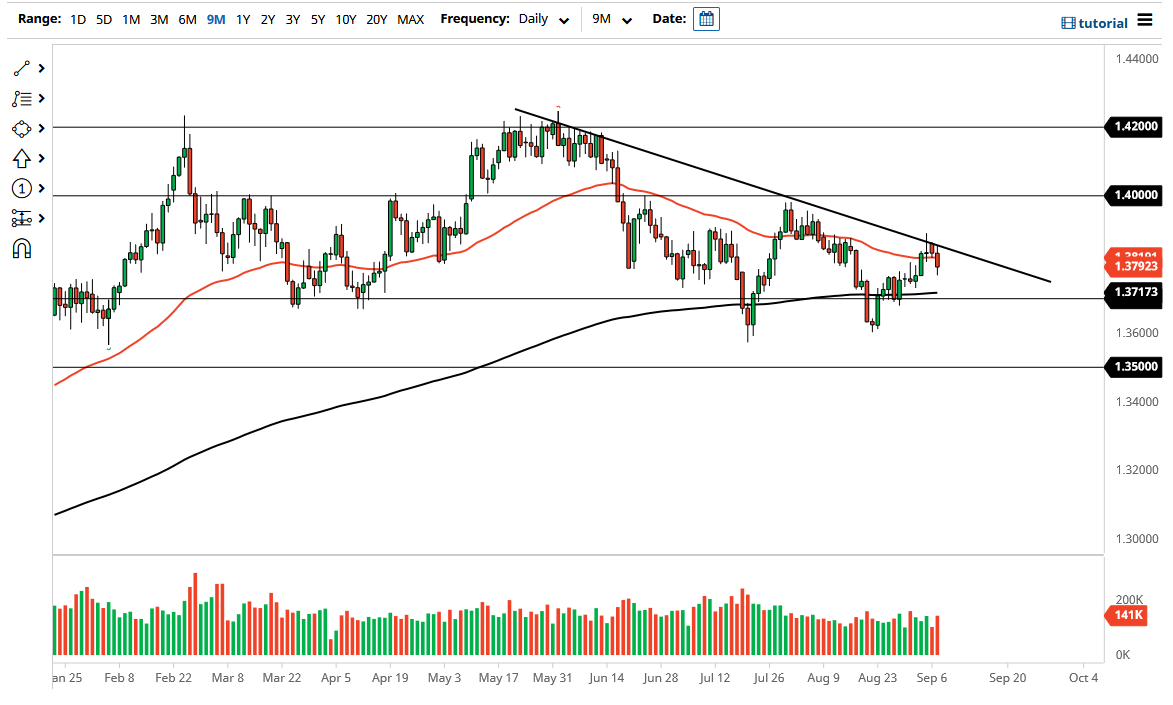Select the shape drawing tool
The height and width of the screenshot is (705, 1173).
[19, 128]
